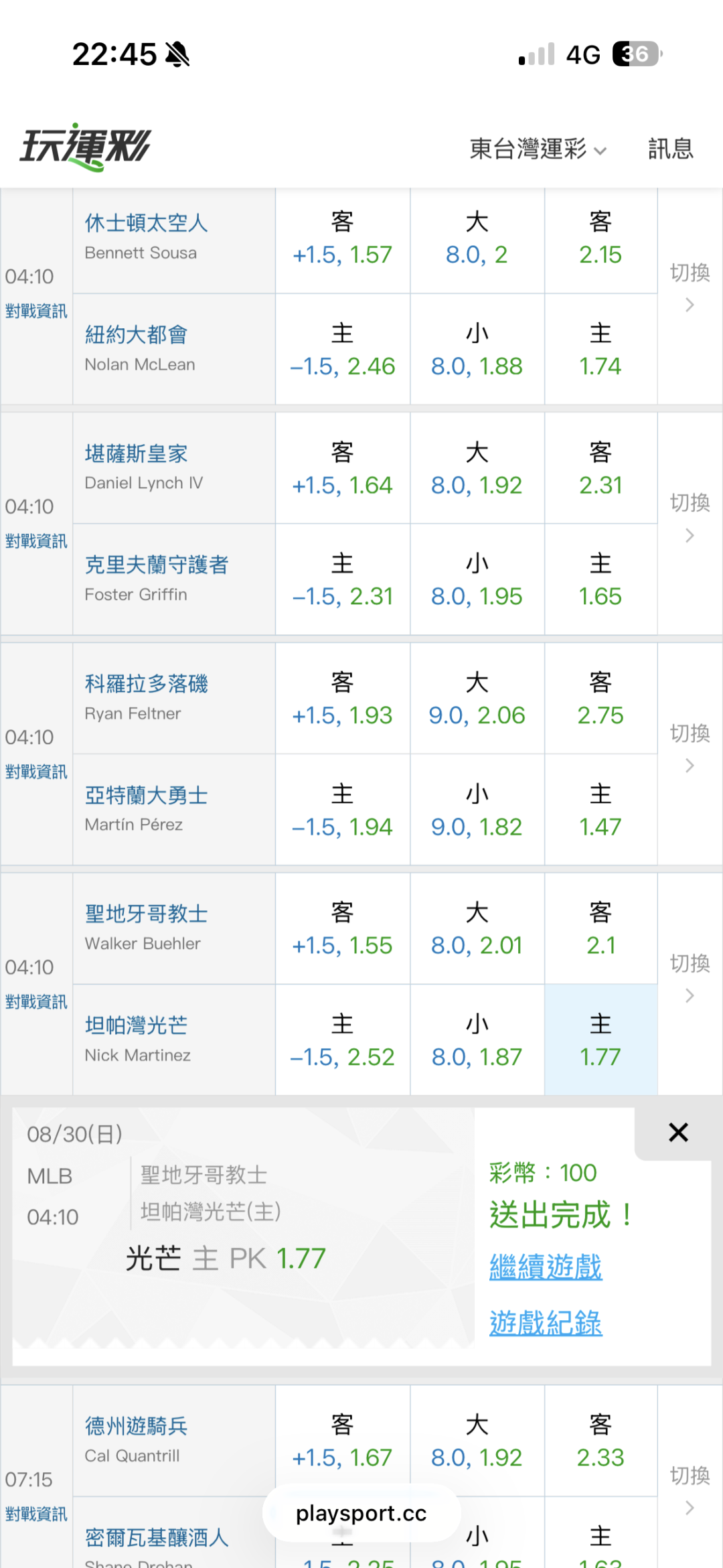Open the 科羅拉多落磯 team link
The width and height of the screenshot is (723, 1568).
146,684
